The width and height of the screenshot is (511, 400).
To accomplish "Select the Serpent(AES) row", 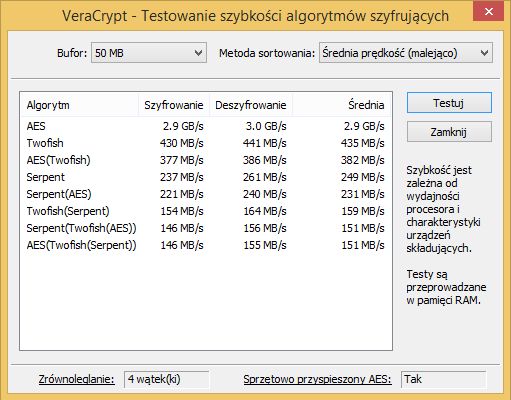I will coord(206,194).
